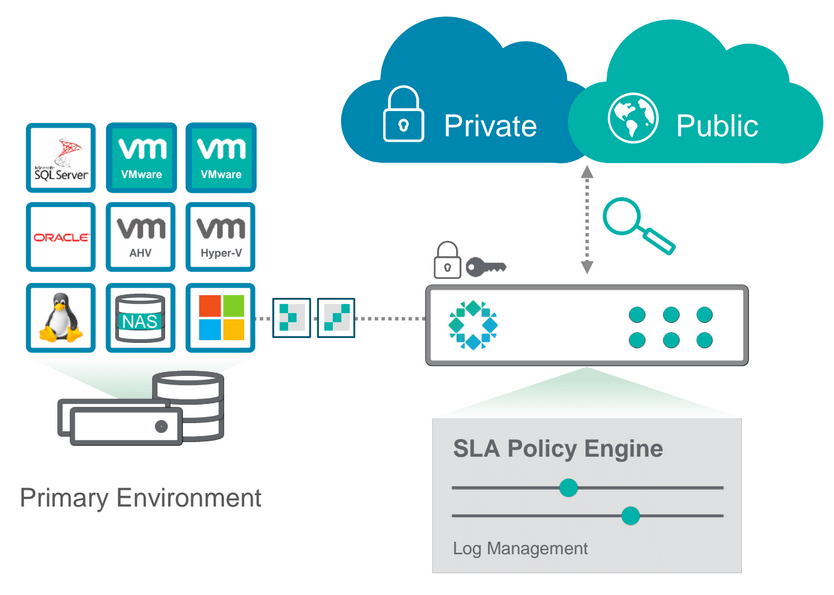Click the Log Management label
This screenshot has width=834, height=595.
520,548
